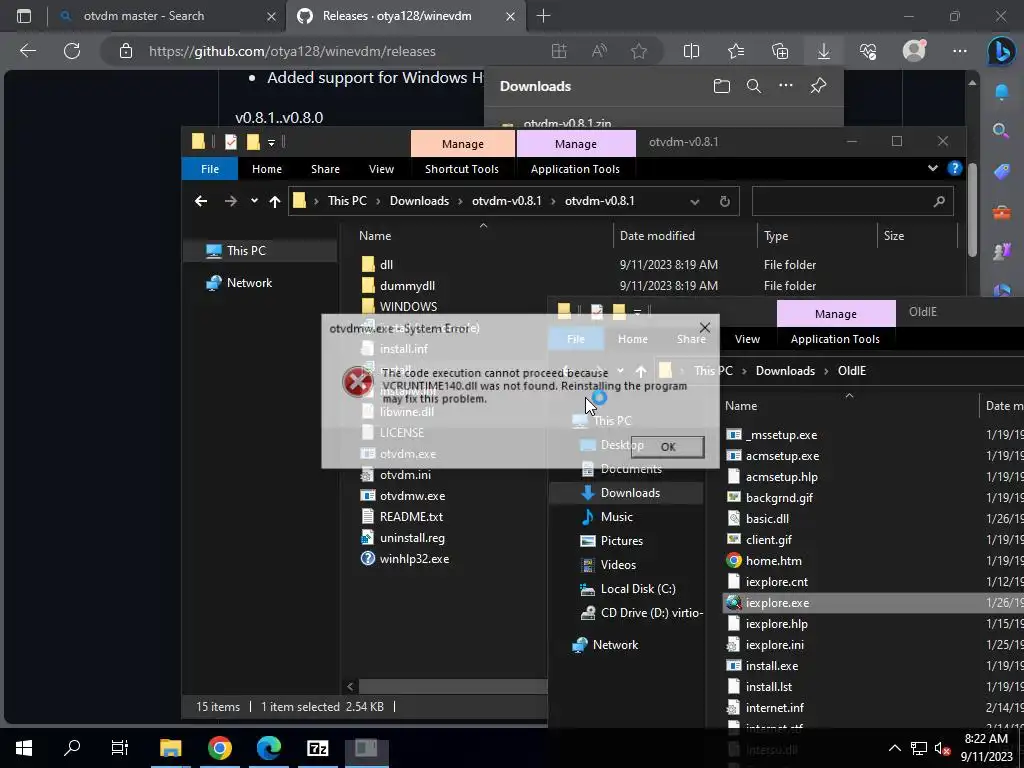Image resolution: width=1024 pixels, height=768 pixels.
Task: Open Edge split screen icon
Action: (x=691, y=51)
